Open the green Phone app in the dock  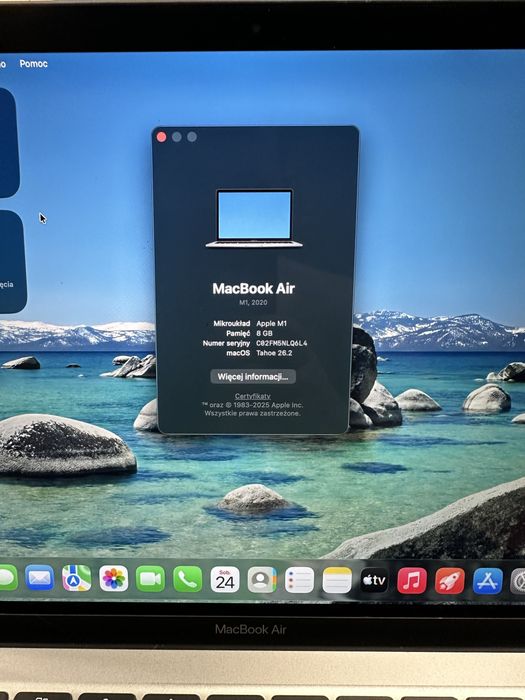pyautogui.click(x=188, y=579)
